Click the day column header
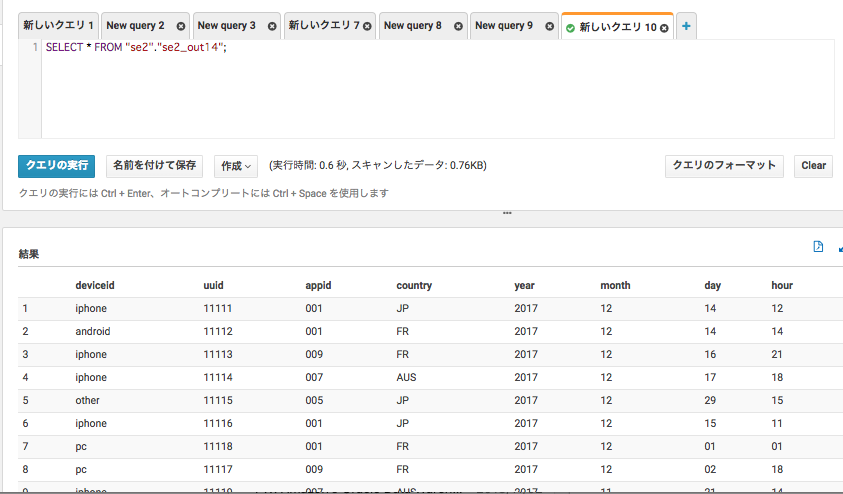Image resolution: width=843 pixels, height=494 pixels. click(712, 285)
